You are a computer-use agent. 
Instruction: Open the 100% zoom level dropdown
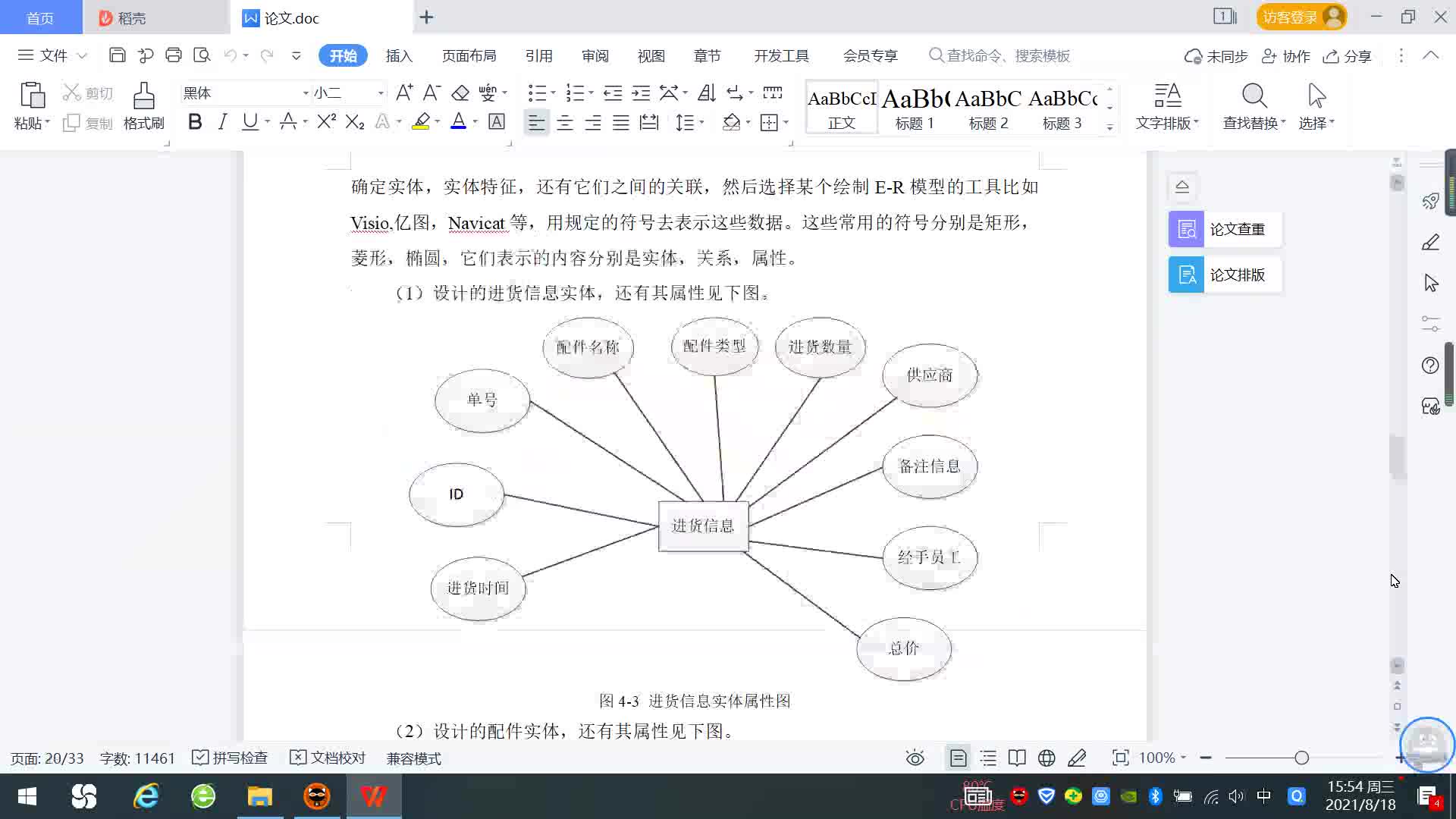(1163, 758)
